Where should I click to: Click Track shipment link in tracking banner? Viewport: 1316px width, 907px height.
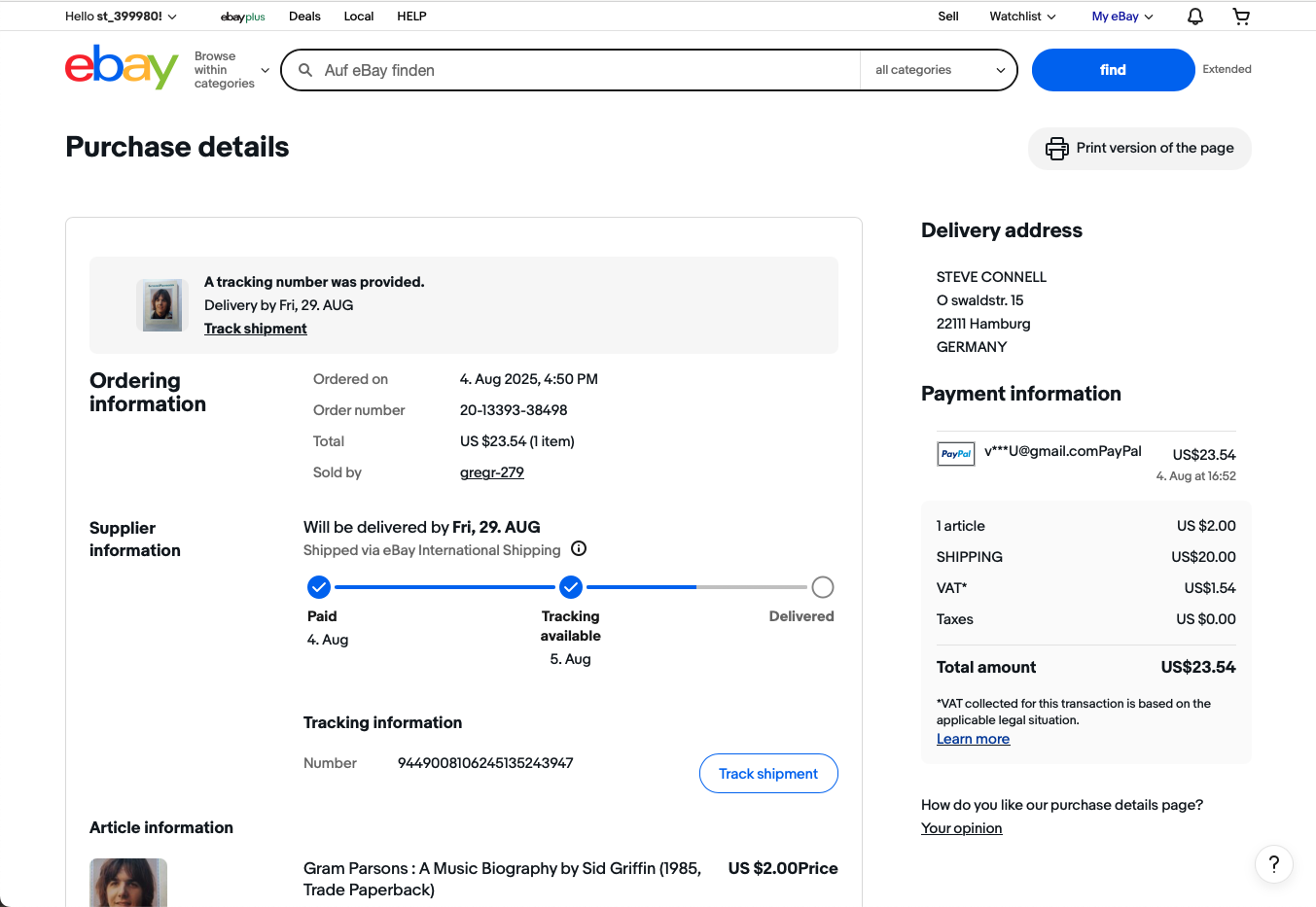pos(256,329)
